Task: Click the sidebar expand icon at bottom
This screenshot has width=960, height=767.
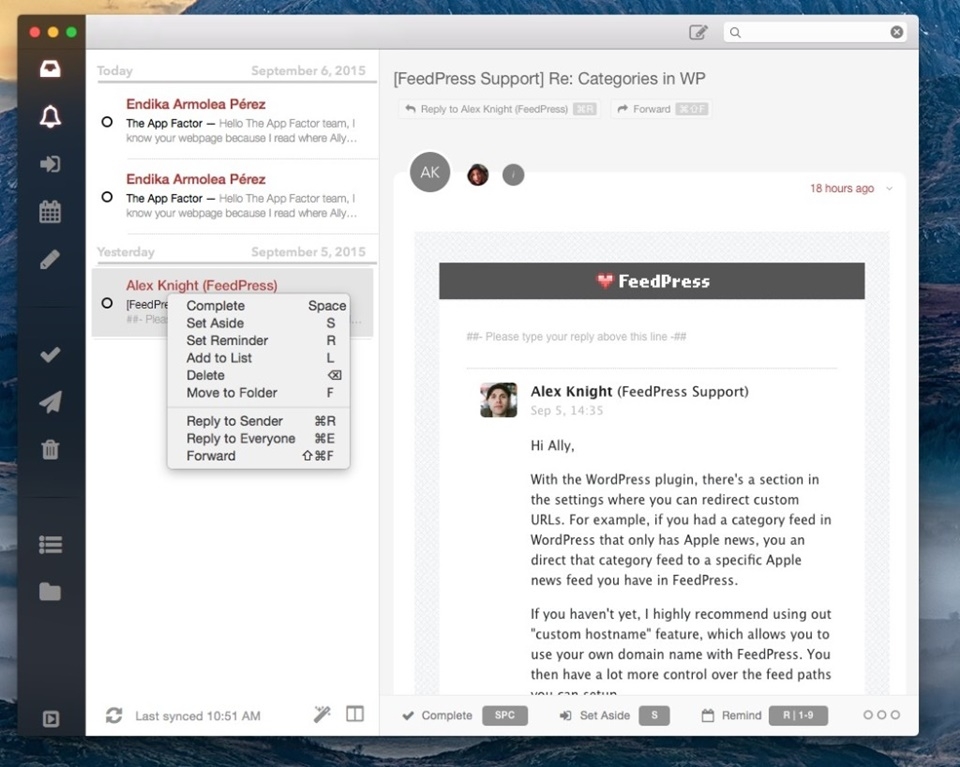Action: click(51, 719)
